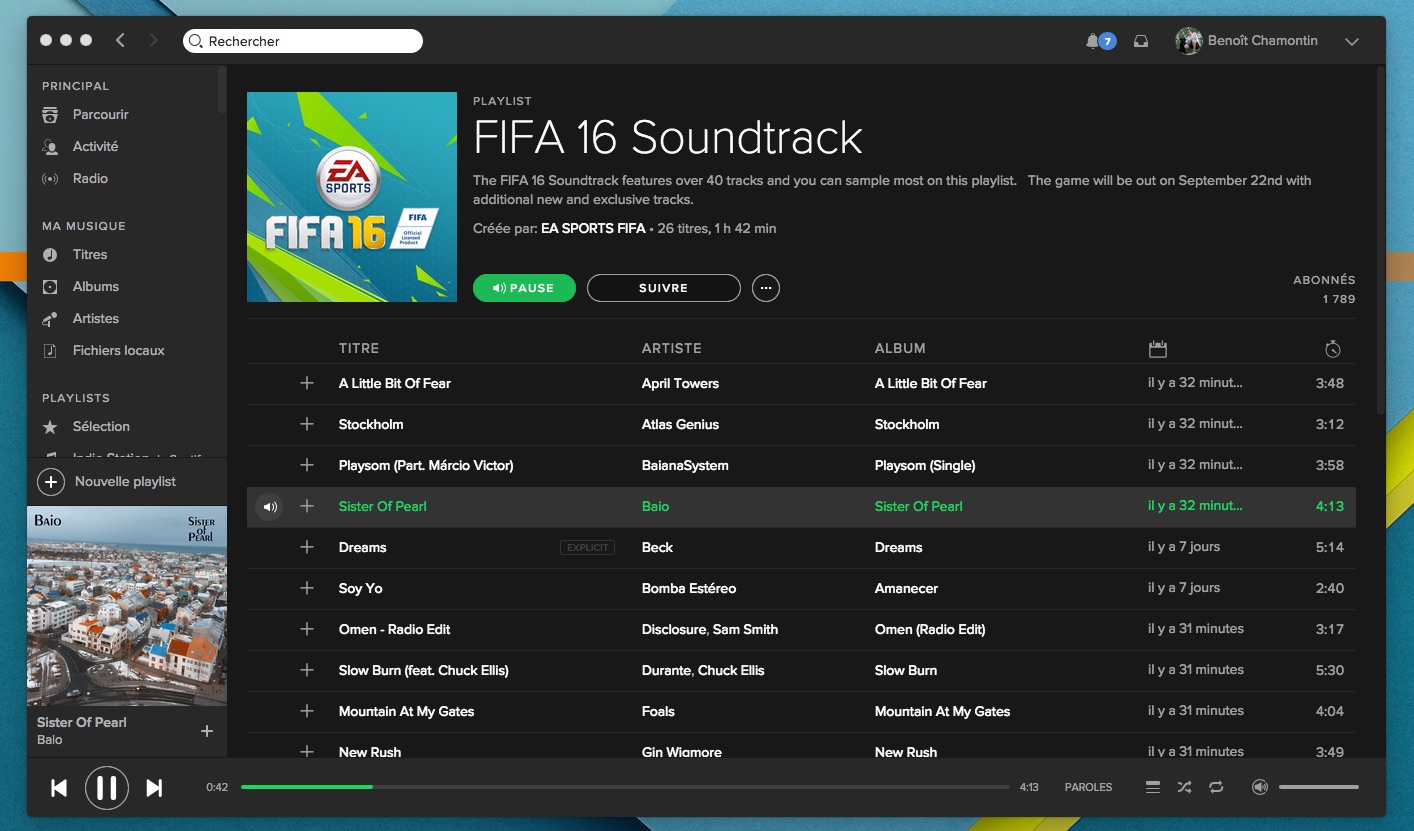Select Parcourir in the left sidebar
Screen dimensions: 1414x831
click(100, 114)
